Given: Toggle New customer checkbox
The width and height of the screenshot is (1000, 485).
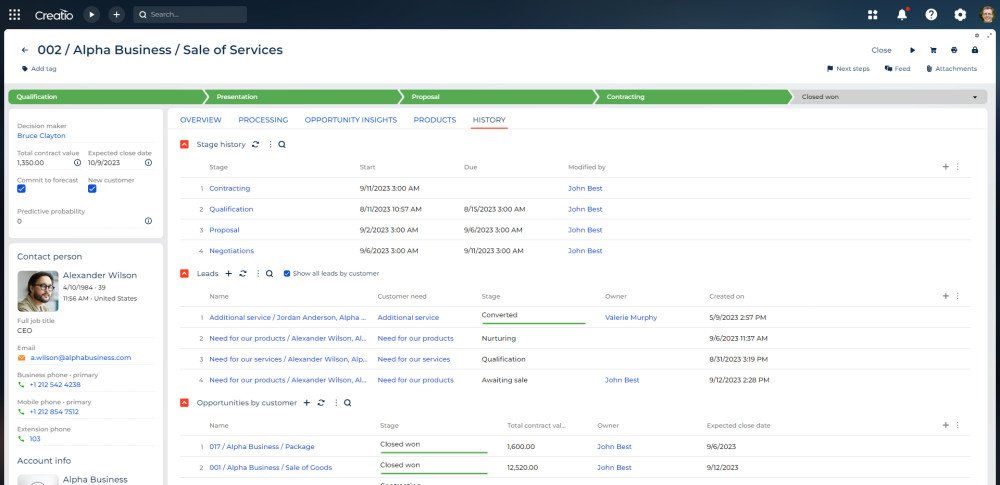Looking at the screenshot, I should pyautogui.click(x=92, y=189).
